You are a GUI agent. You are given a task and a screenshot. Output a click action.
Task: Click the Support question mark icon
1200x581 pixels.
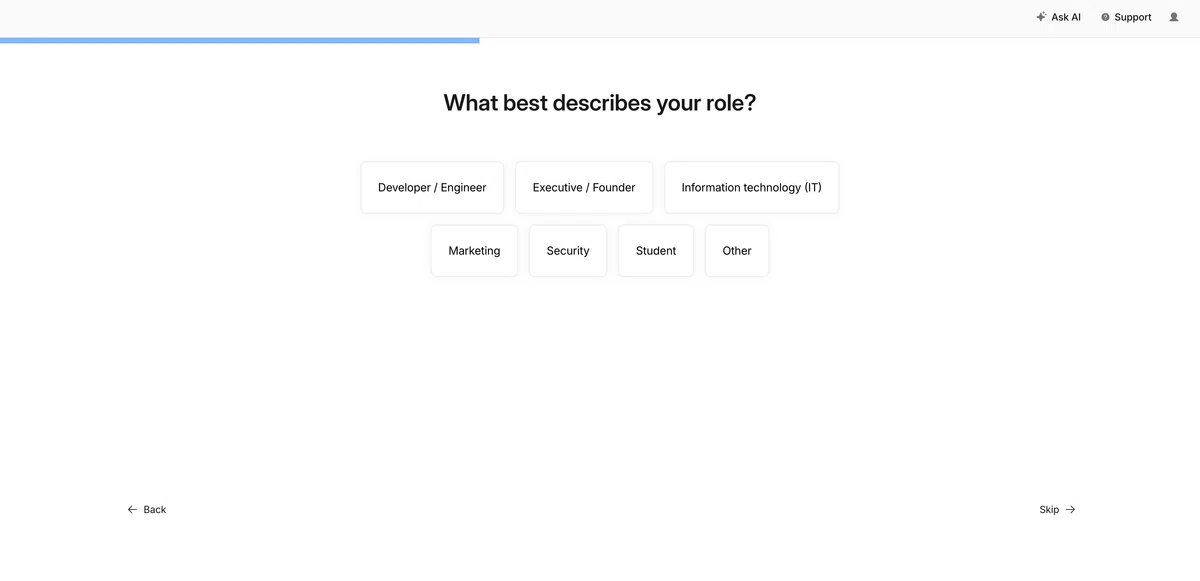point(1105,17)
